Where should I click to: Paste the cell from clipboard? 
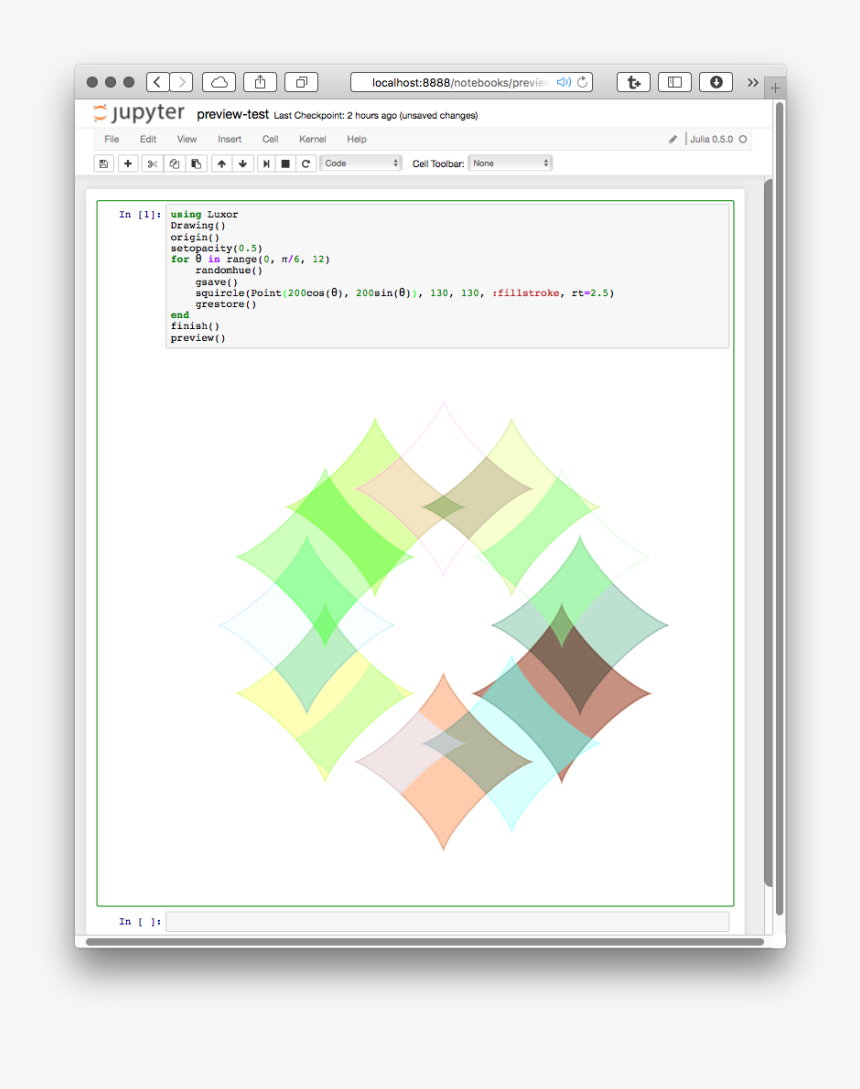pos(196,163)
